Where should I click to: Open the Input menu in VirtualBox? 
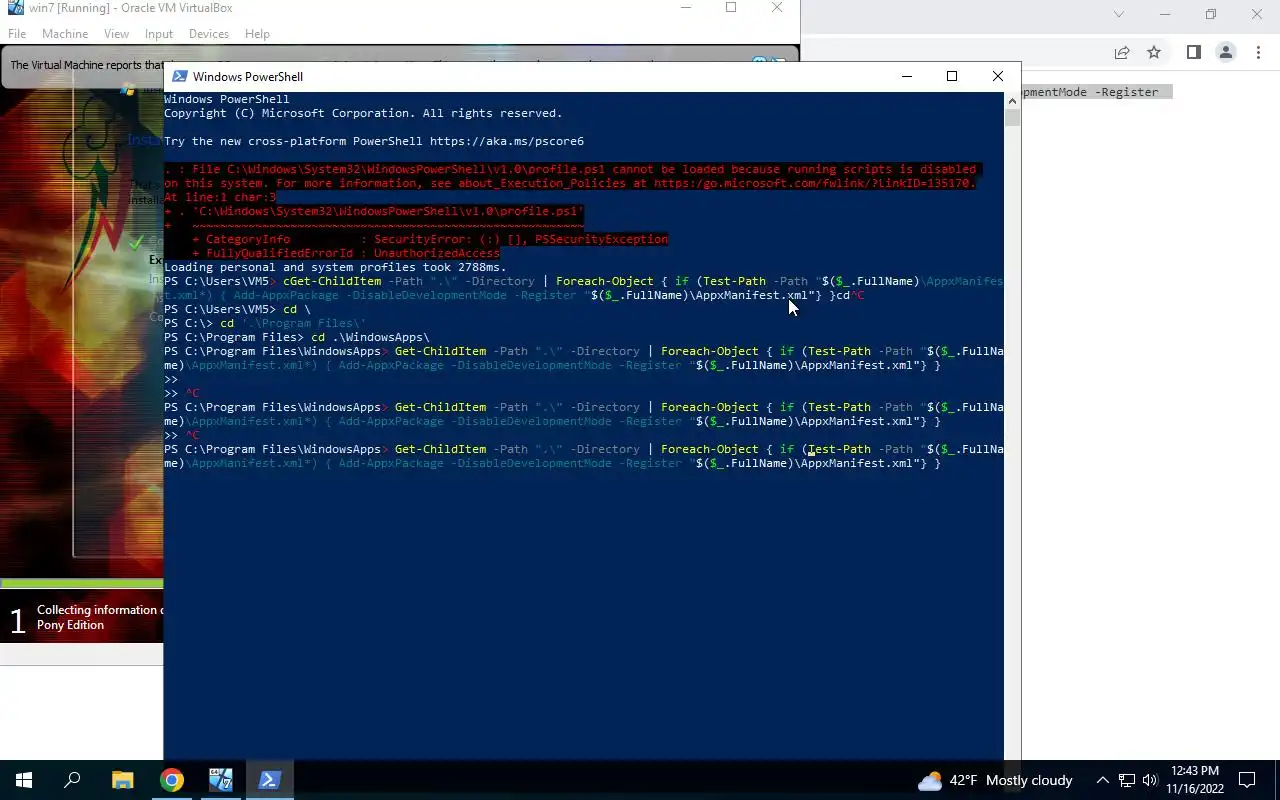click(159, 33)
